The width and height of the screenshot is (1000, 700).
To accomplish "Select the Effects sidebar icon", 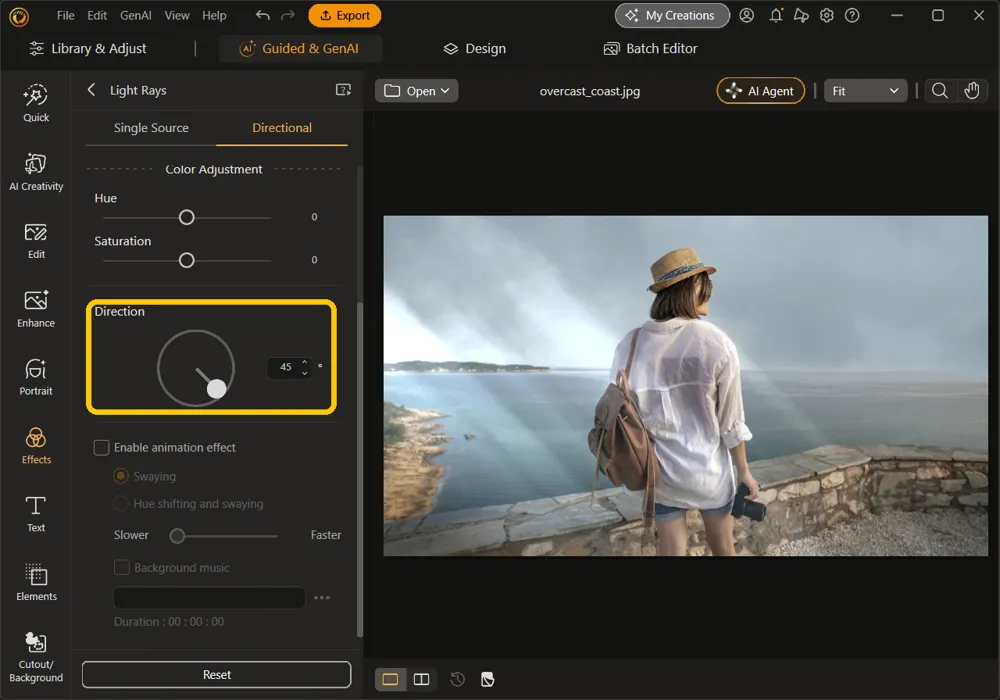I will [x=36, y=446].
